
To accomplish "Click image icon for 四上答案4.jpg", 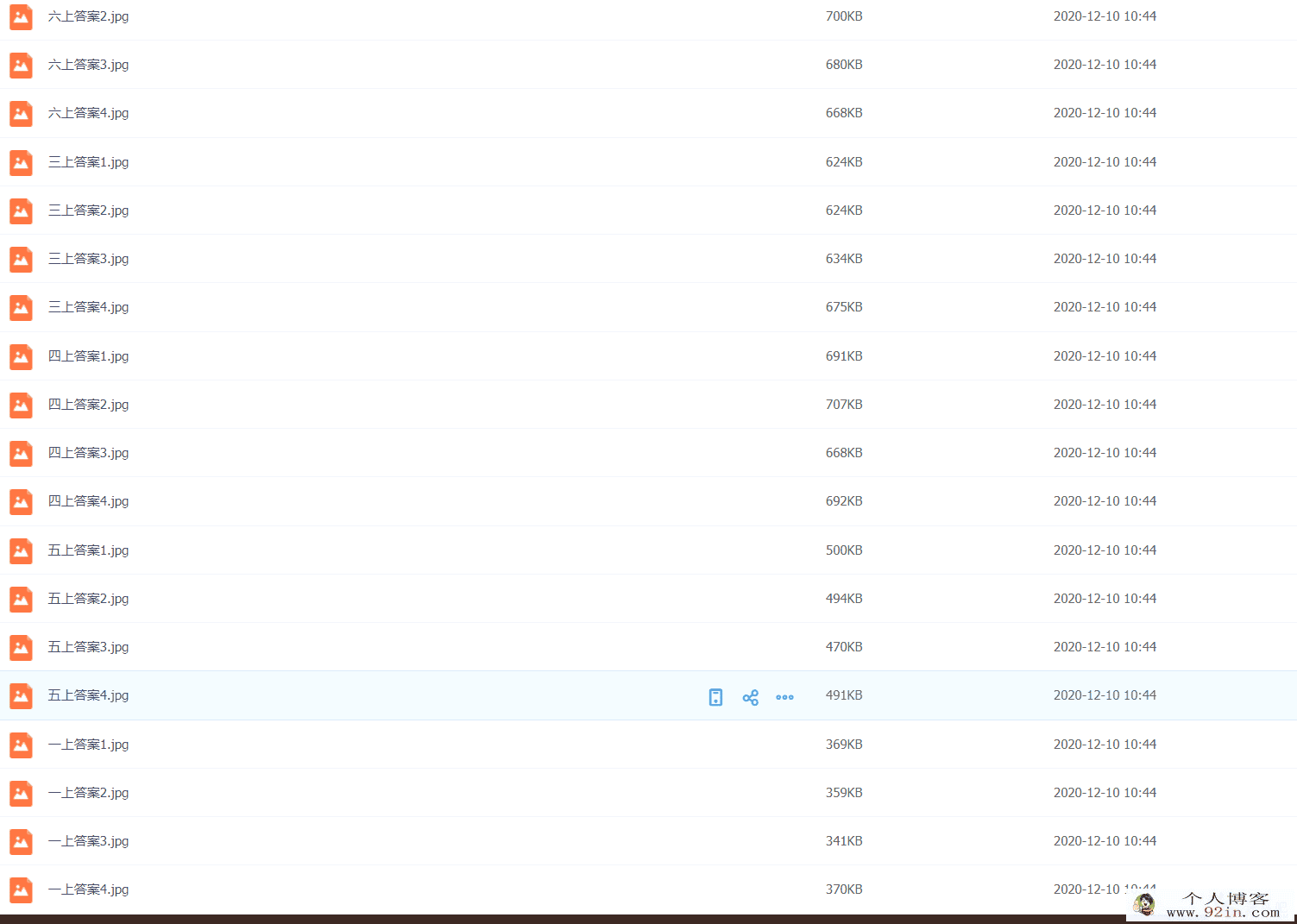I will pos(21,501).
